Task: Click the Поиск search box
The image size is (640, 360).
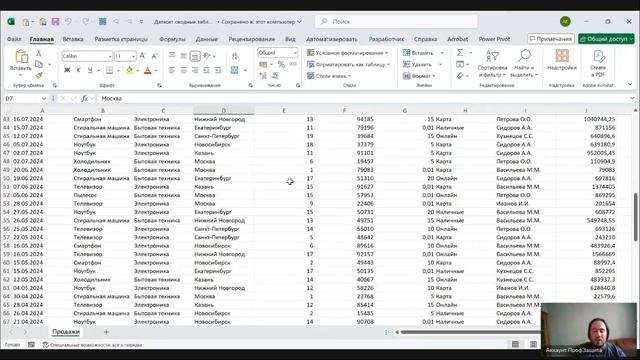Action: 396,22
